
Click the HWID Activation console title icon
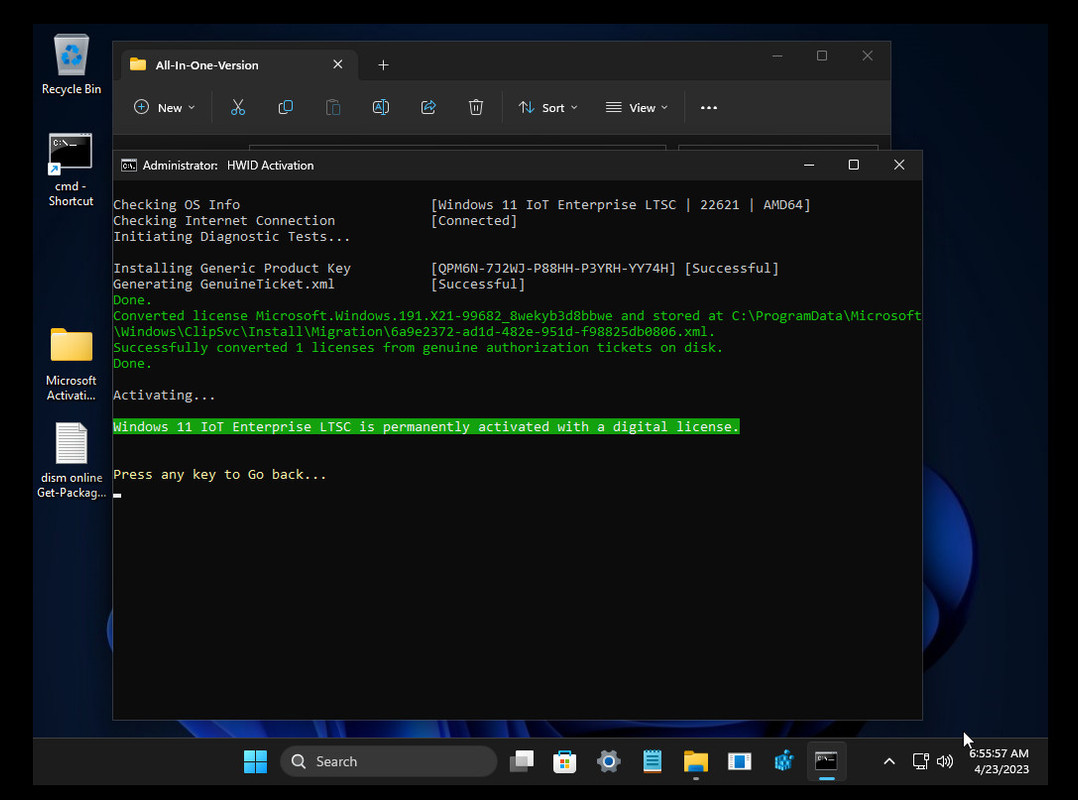129,165
